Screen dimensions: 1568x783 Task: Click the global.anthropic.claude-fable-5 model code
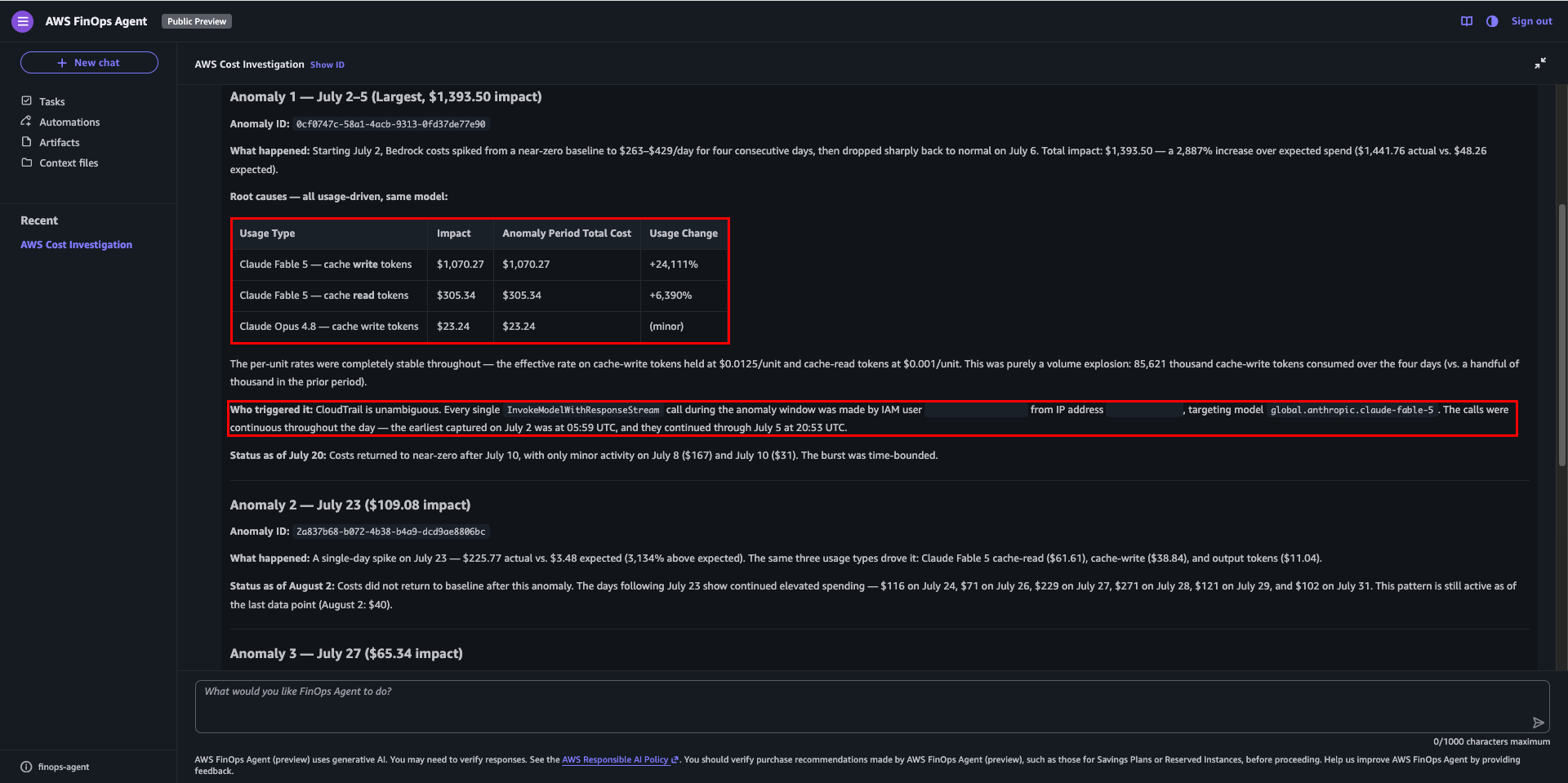[x=1352, y=410]
